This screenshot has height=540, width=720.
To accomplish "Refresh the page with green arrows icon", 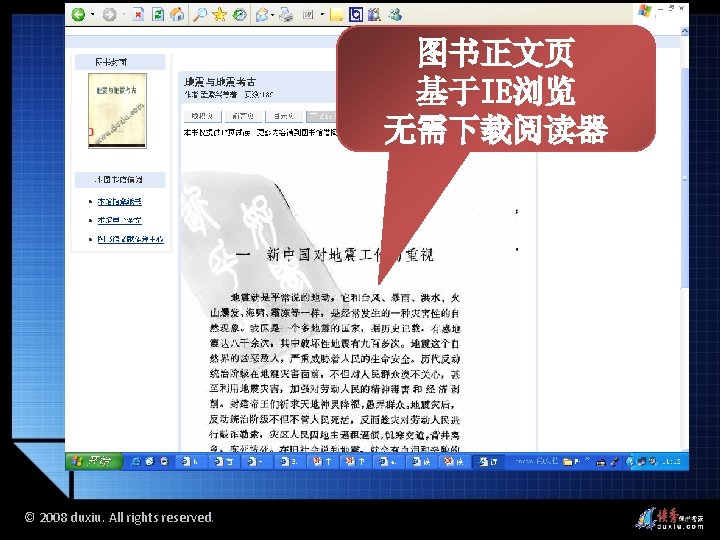I will [x=158, y=15].
